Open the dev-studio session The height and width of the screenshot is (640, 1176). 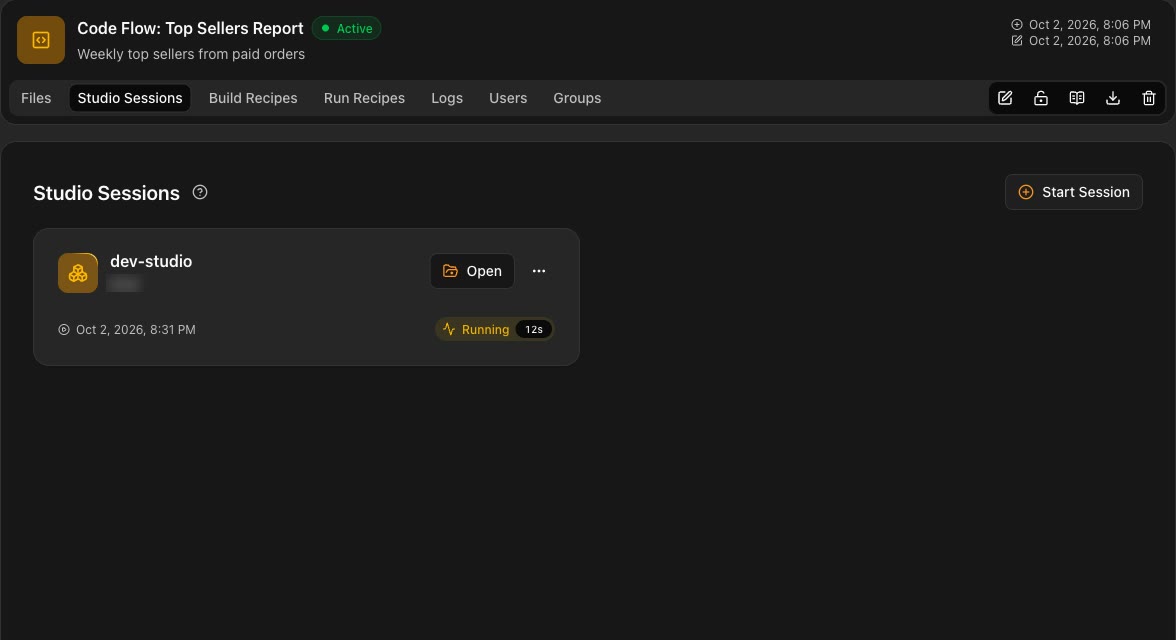(x=472, y=271)
